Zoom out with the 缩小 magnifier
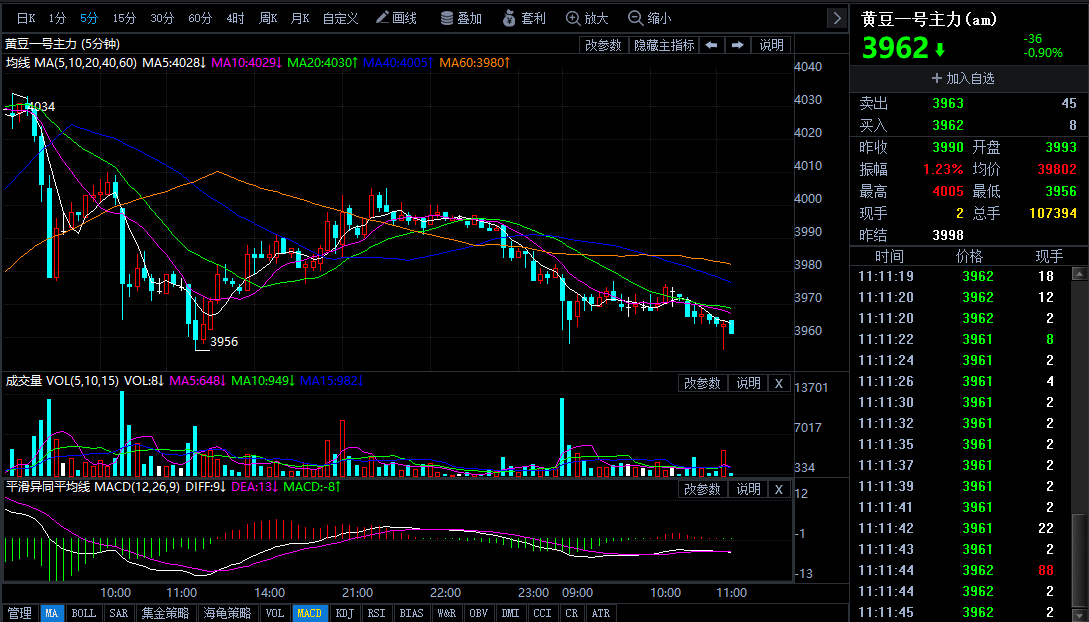The image size is (1089, 622). (x=649, y=18)
